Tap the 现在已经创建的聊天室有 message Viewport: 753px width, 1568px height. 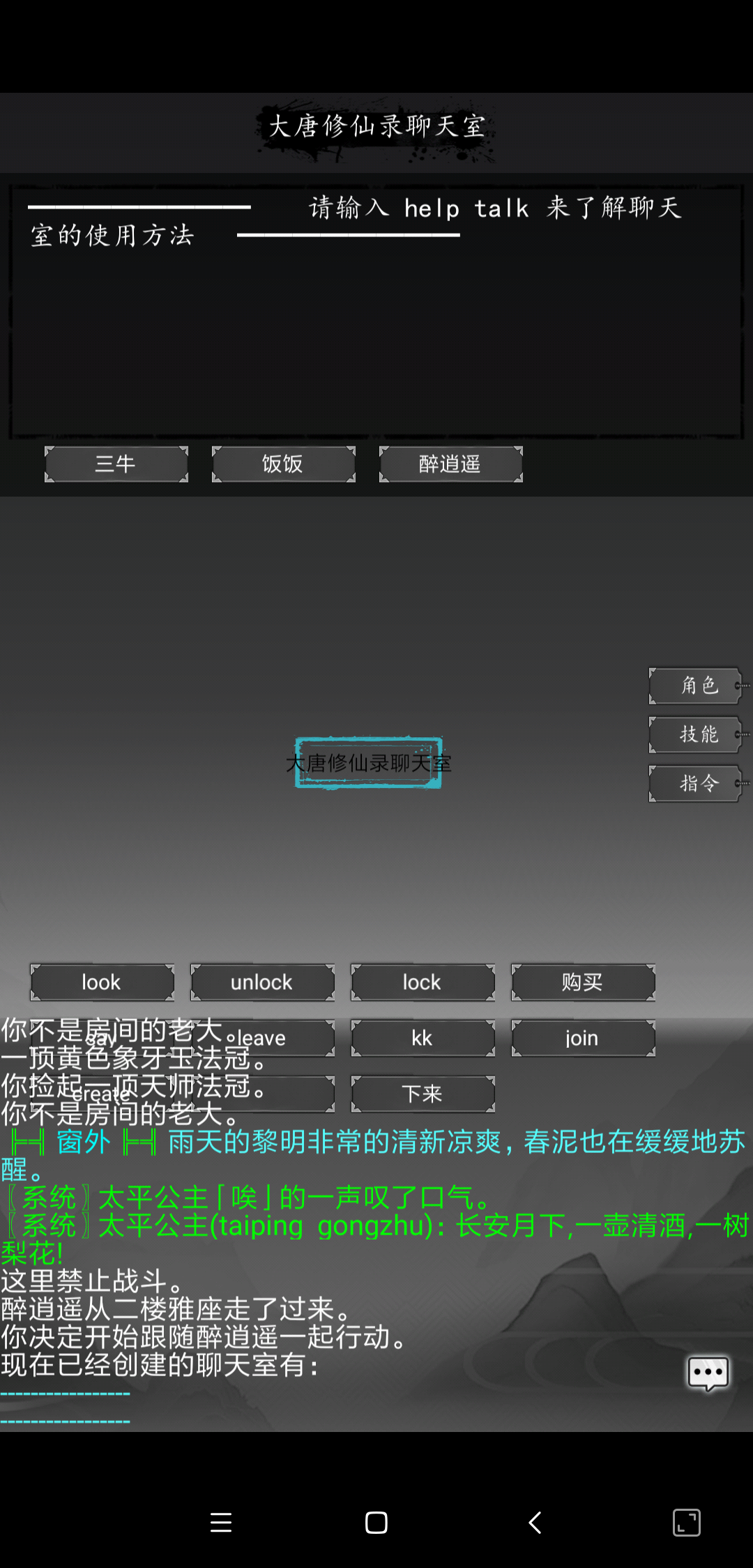pos(160,1365)
